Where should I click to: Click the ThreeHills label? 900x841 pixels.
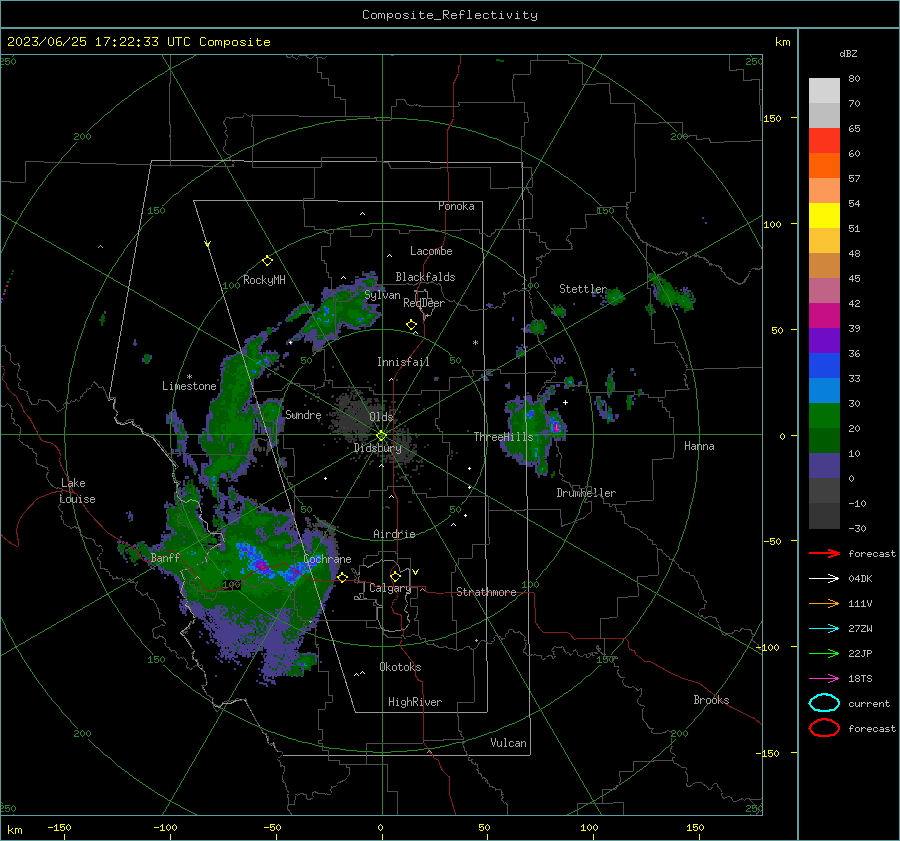coord(503,437)
